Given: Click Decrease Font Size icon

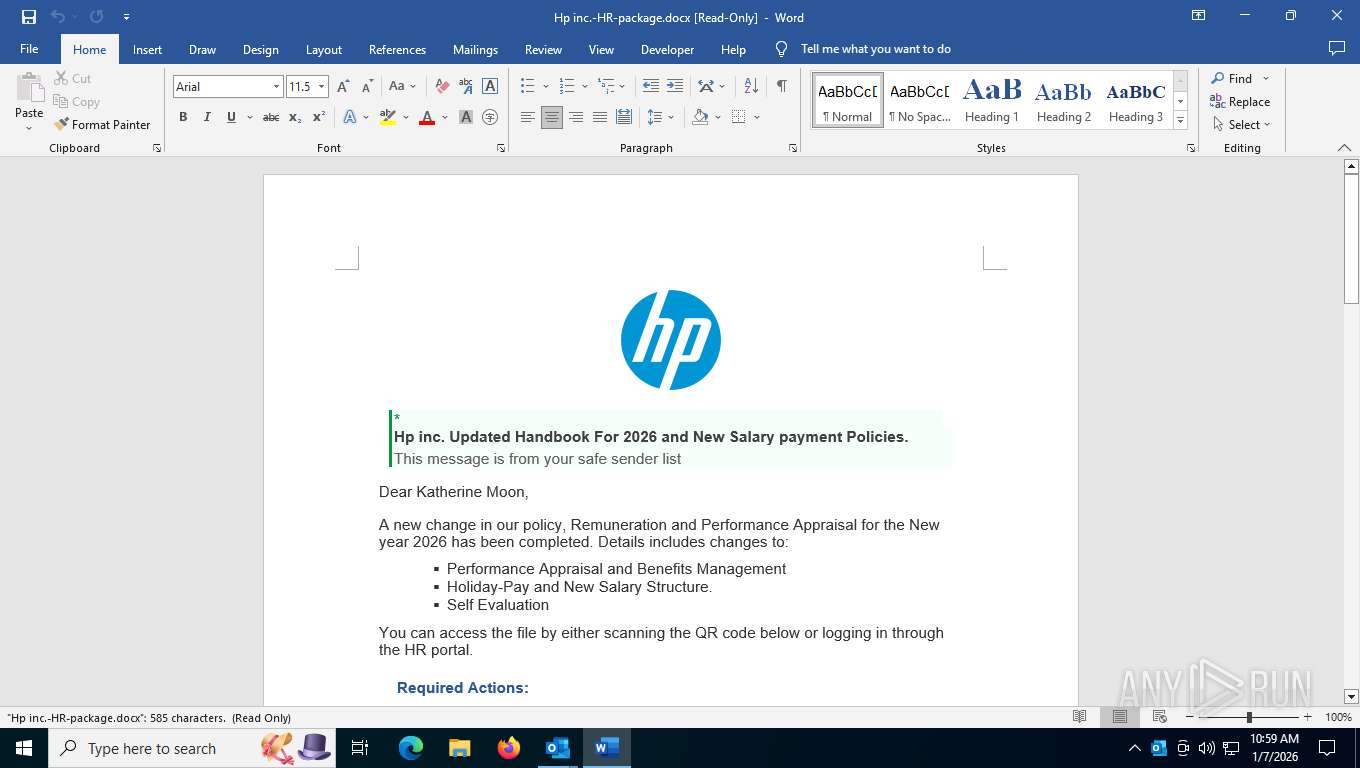Looking at the screenshot, I should 367,87.
